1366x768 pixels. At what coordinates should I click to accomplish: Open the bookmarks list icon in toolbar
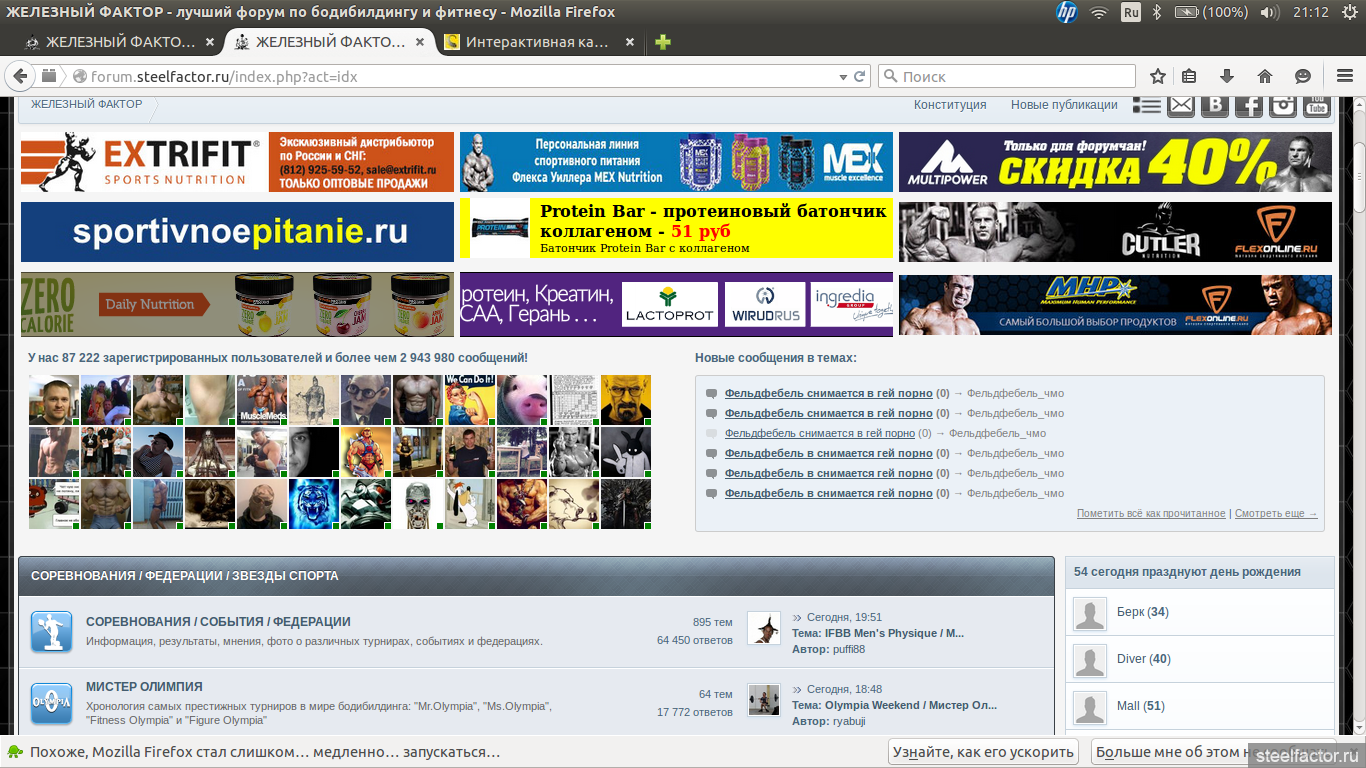1189,76
